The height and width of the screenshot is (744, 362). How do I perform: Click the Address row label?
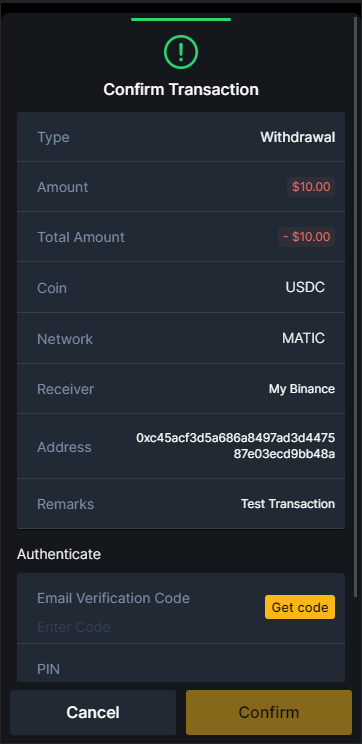click(64, 447)
